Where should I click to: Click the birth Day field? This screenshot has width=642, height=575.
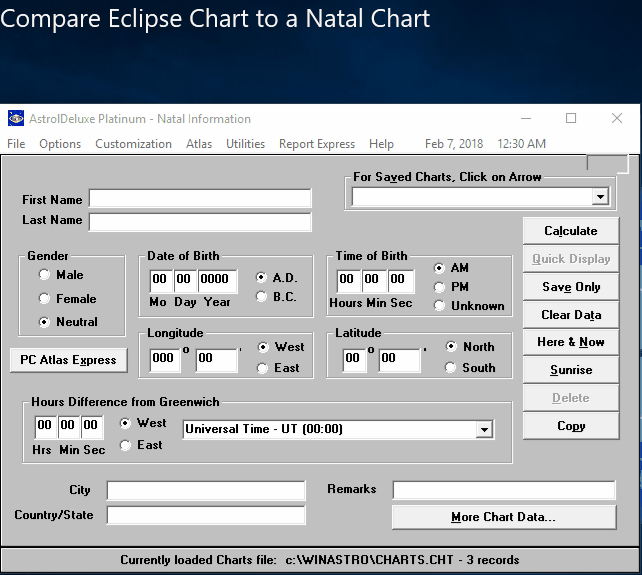[x=185, y=281]
